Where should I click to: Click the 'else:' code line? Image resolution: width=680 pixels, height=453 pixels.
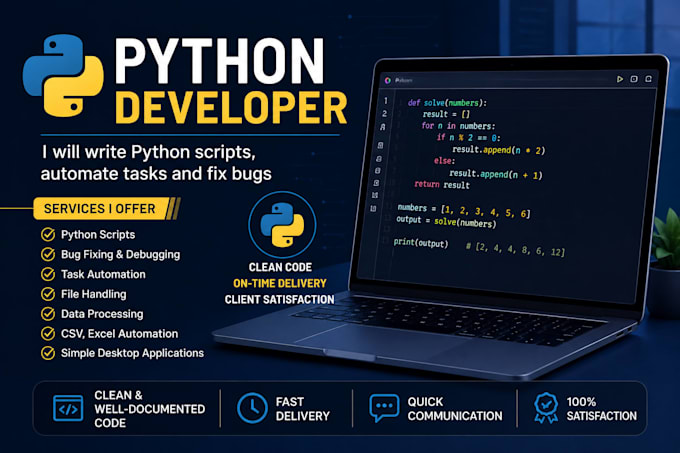[445, 161]
